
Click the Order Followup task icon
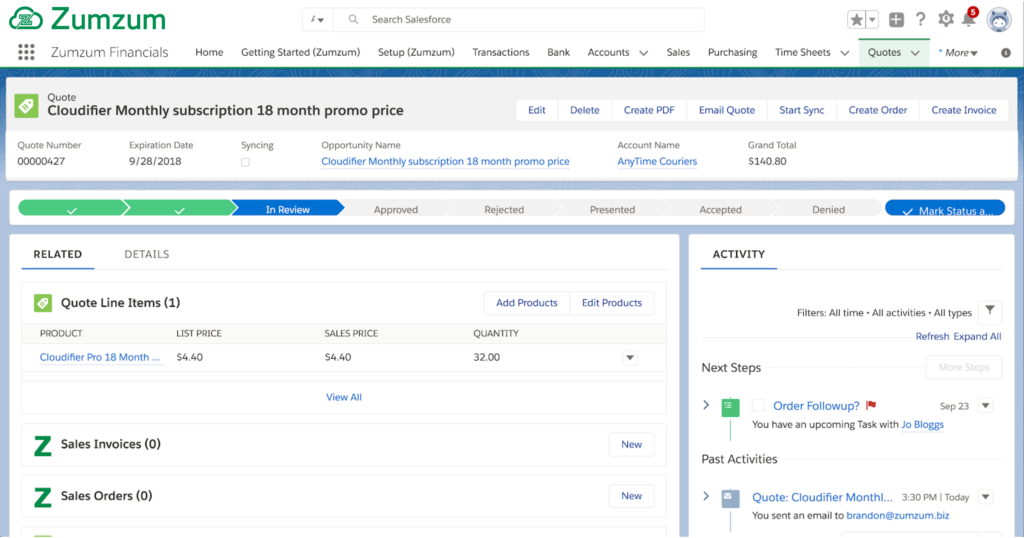pos(730,407)
